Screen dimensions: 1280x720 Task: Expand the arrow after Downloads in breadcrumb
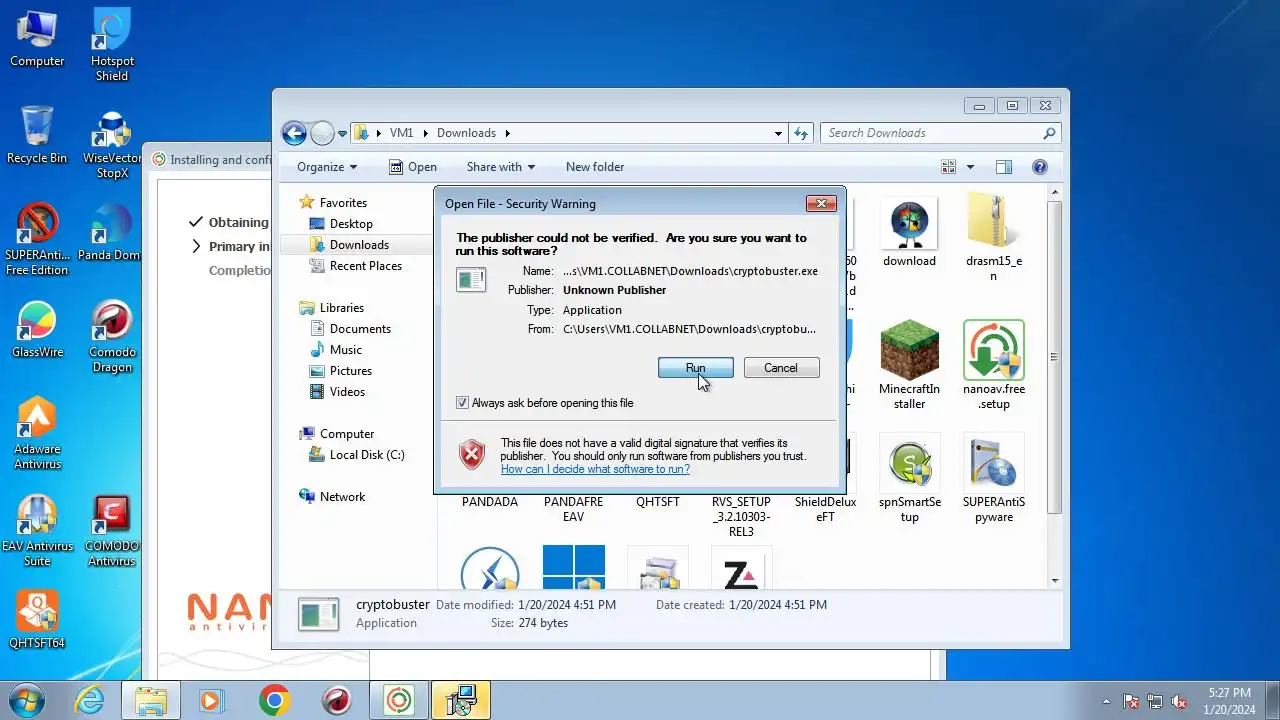tap(507, 133)
